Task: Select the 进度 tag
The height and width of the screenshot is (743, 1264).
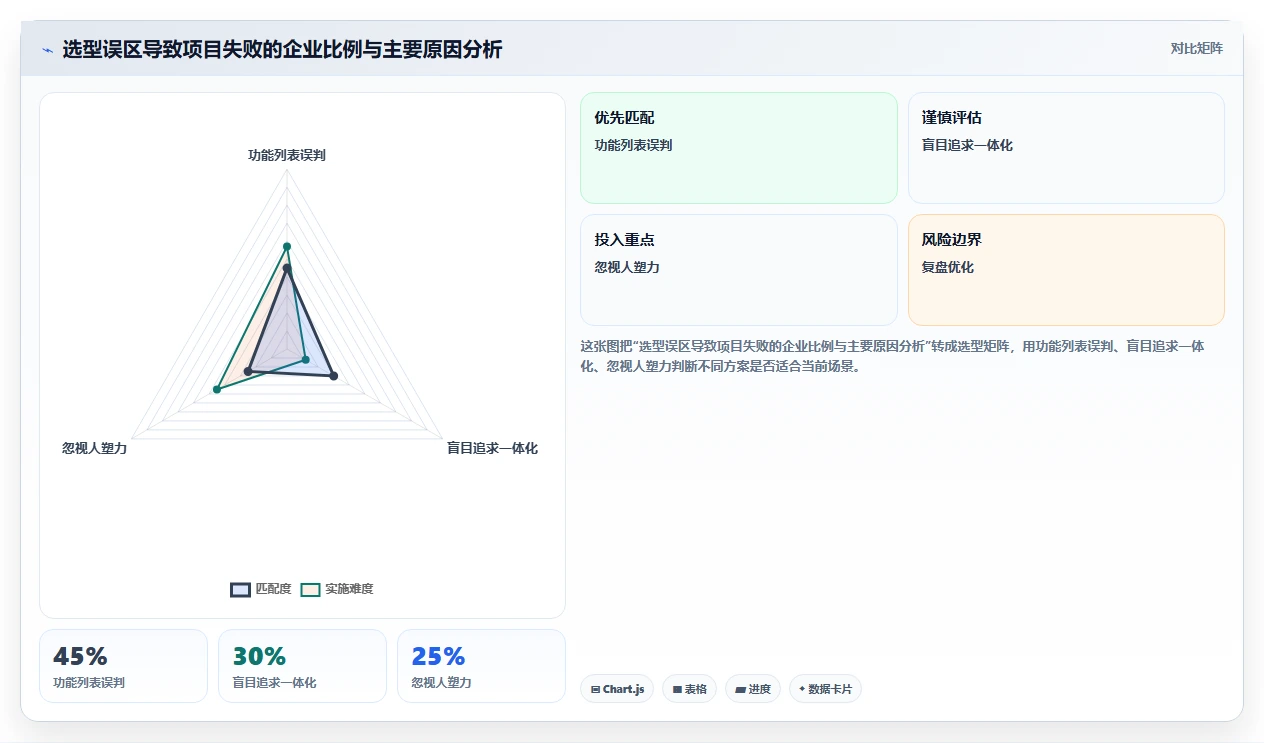Action: pyautogui.click(x=752, y=689)
